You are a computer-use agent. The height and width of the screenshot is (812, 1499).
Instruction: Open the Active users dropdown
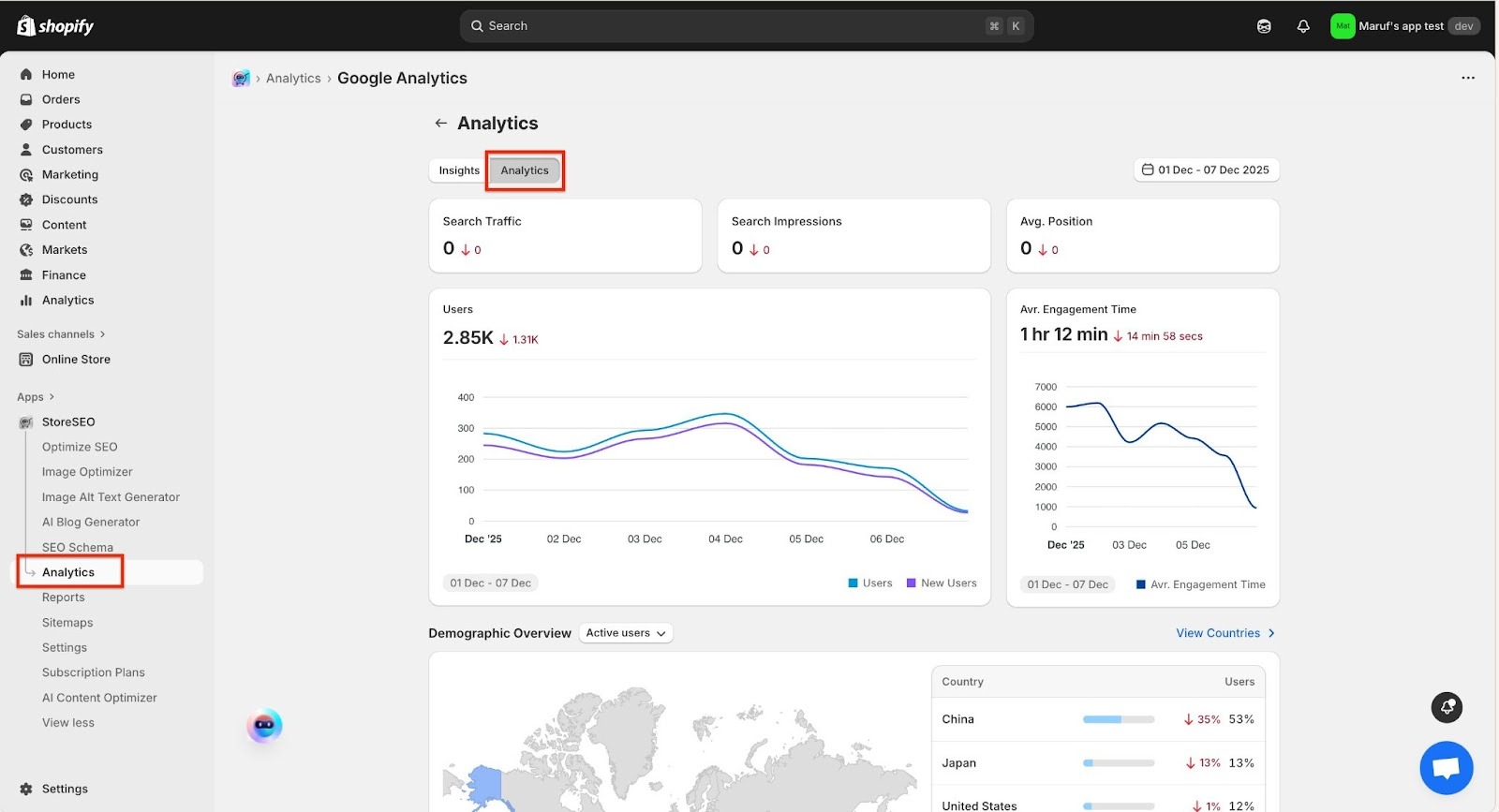tap(626, 633)
